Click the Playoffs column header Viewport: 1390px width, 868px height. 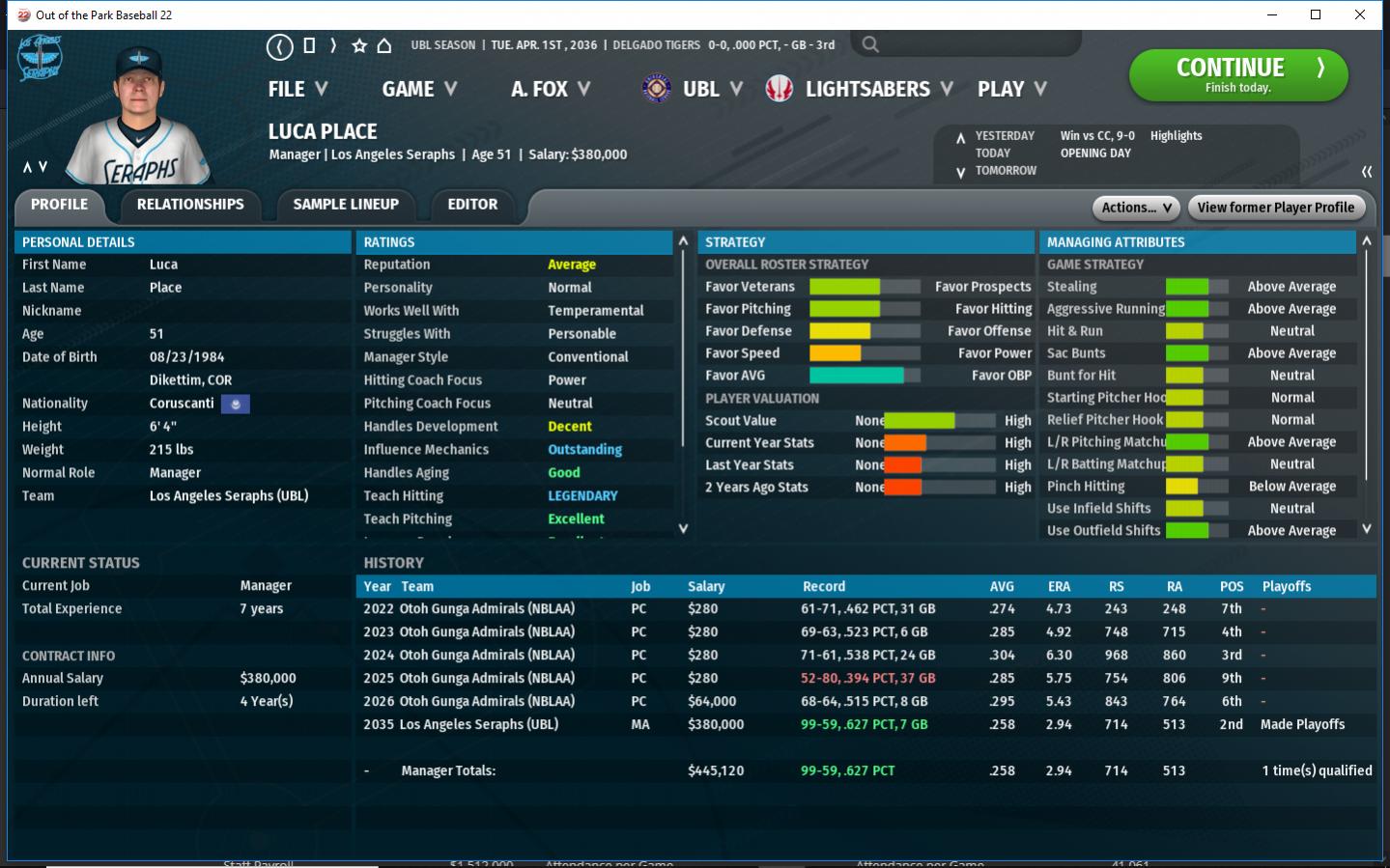pyautogui.click(x=1287, y=587)
